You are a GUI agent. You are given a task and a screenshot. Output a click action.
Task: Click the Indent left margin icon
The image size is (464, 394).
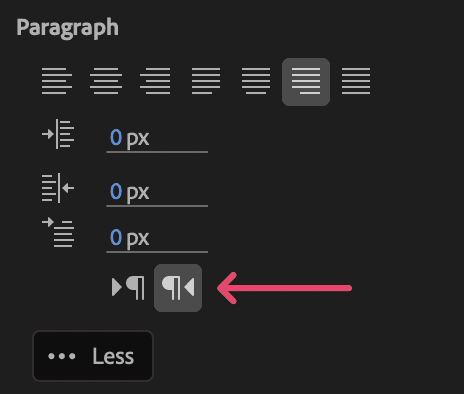click(58, 134)
